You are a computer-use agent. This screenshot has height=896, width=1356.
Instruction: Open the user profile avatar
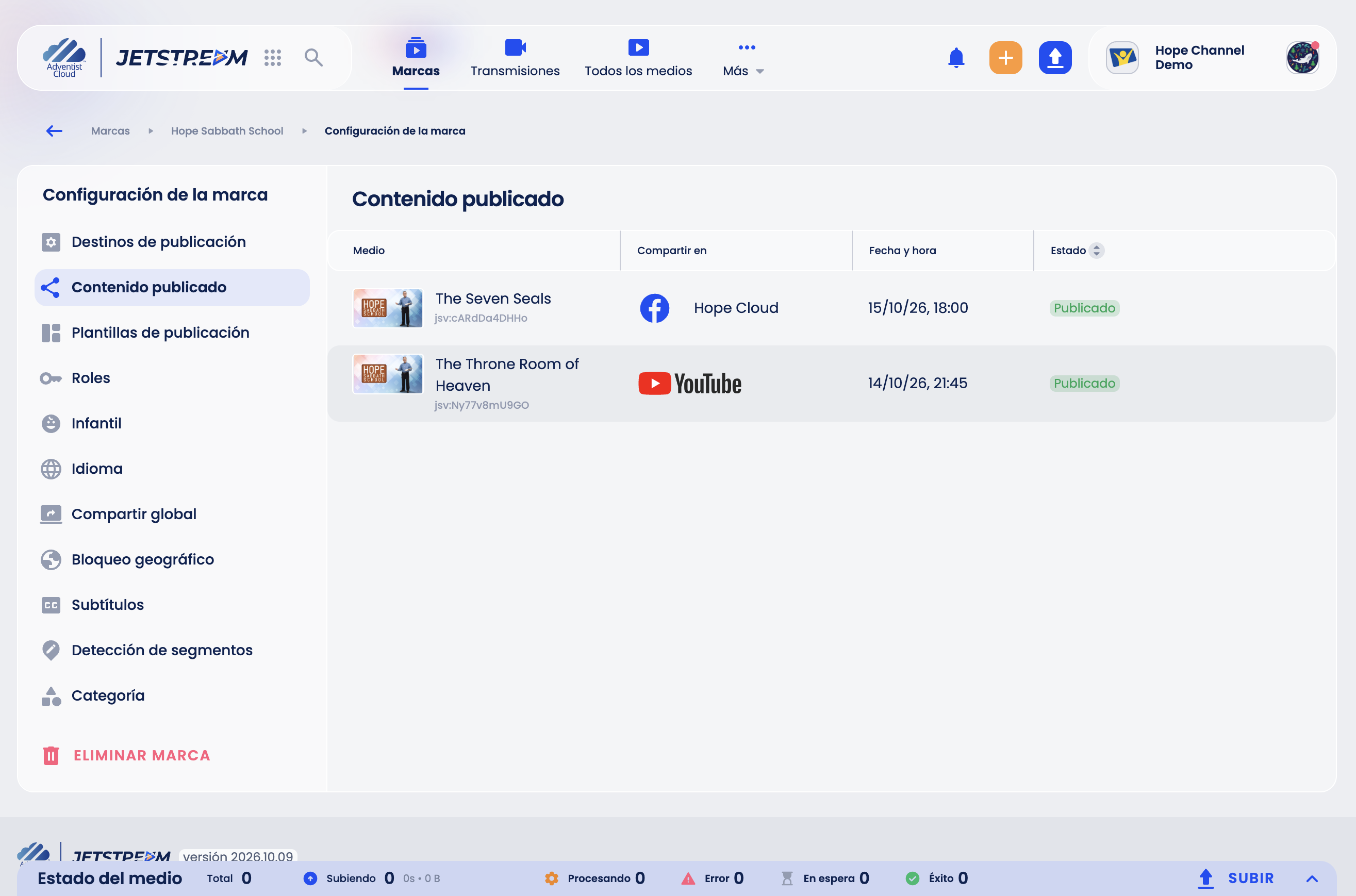click(1302, 57)
